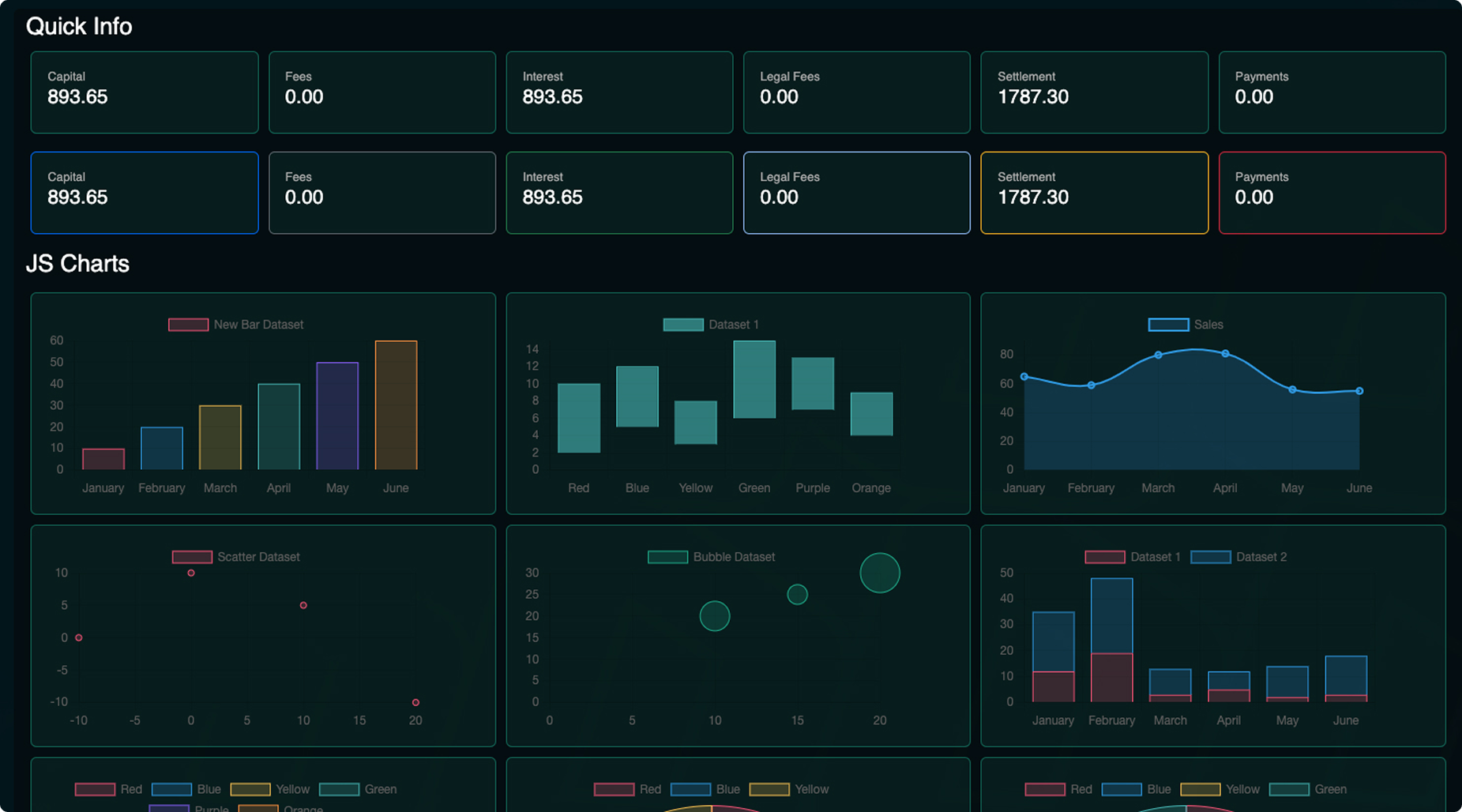Viewport: 1462px width, 812px height.
Task: Click the Green floating bar in Dataset 1 chart
Action: [754, 380]
